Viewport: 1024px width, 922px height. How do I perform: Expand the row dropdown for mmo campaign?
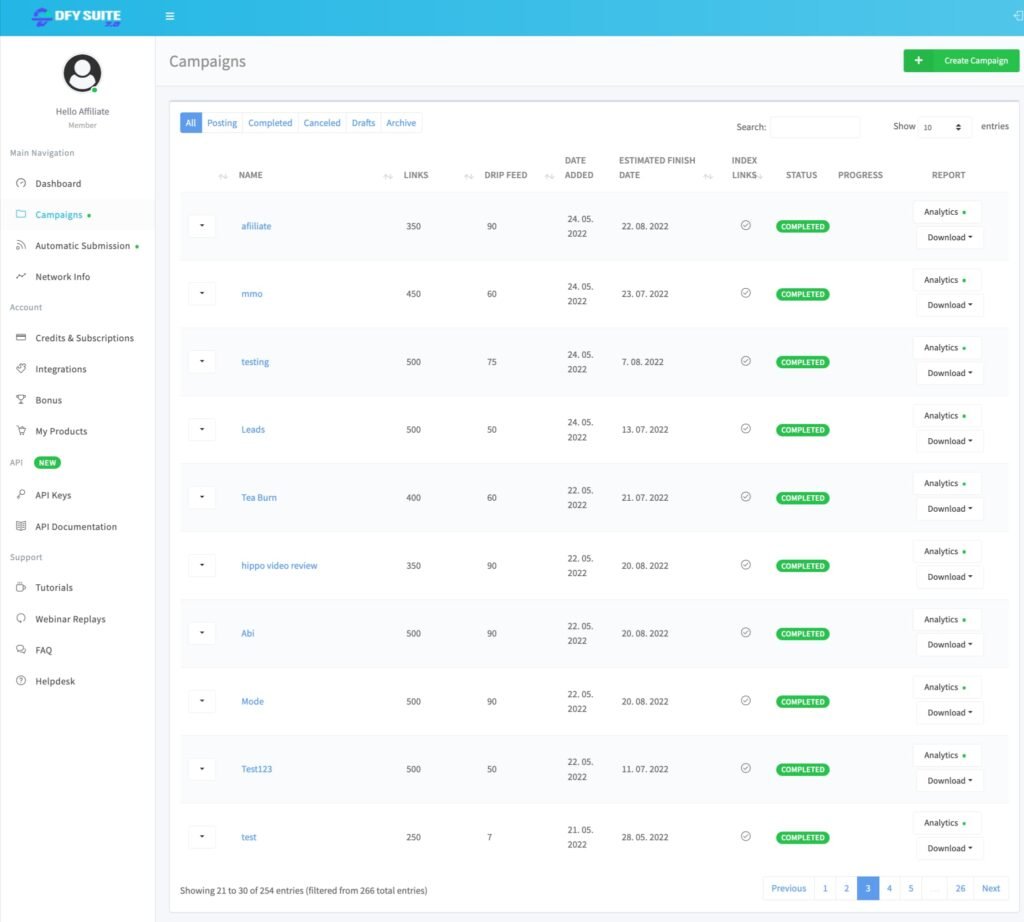coord(202,294)
